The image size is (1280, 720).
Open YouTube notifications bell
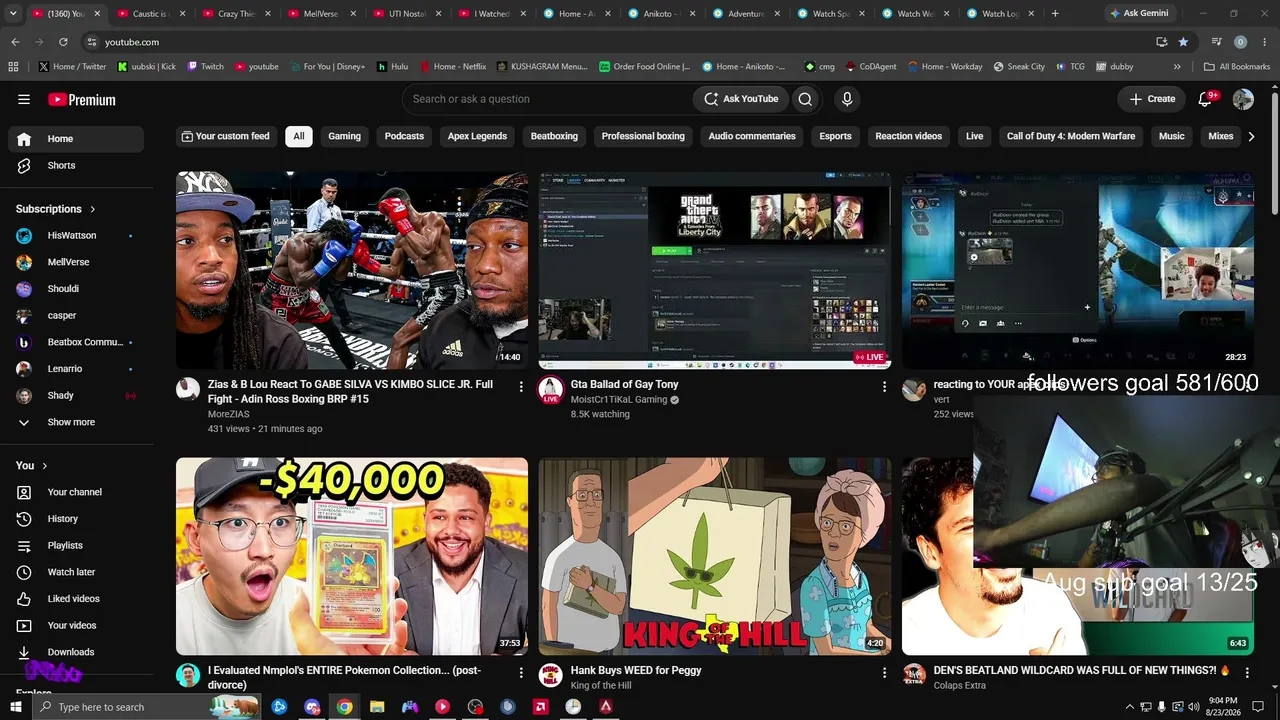[1206, 99]
